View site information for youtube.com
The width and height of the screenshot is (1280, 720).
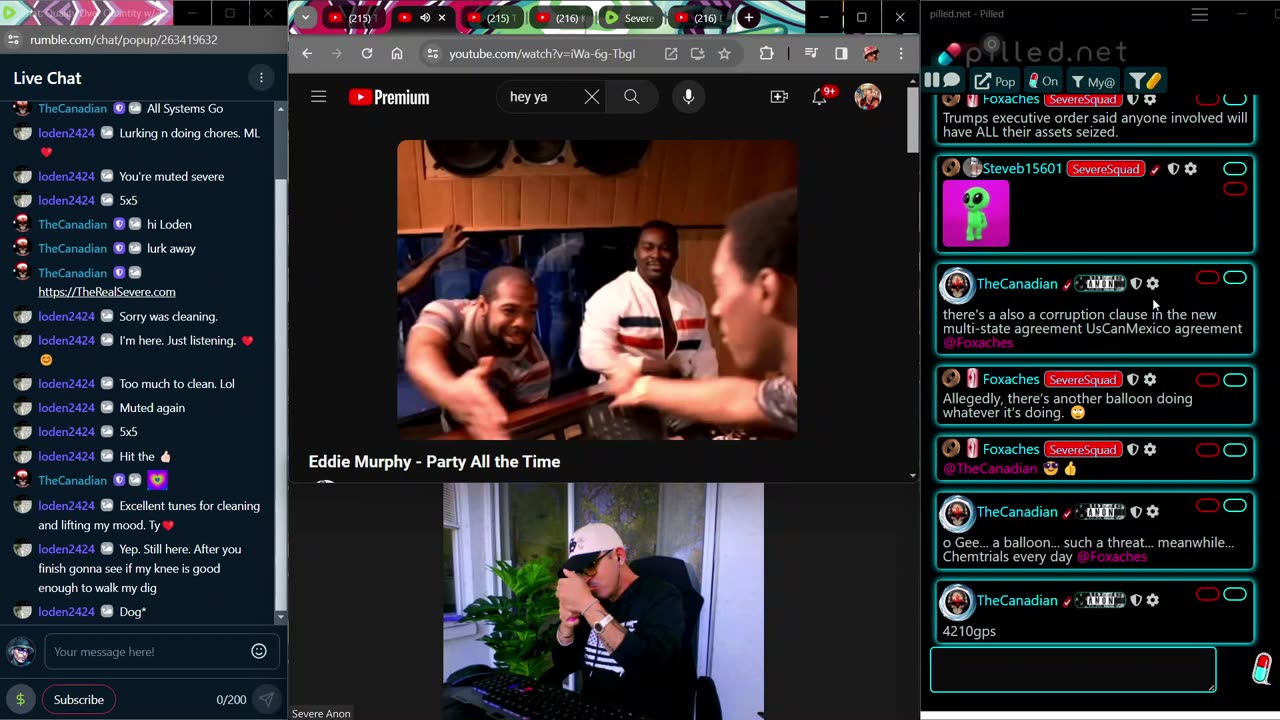(432, 54)
